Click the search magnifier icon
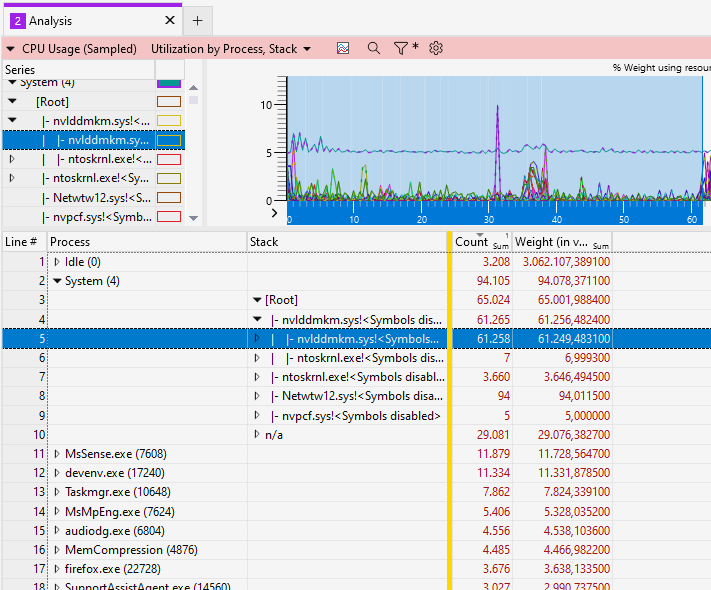This screenshot has height=590, width=711. (x=374, y=48)
